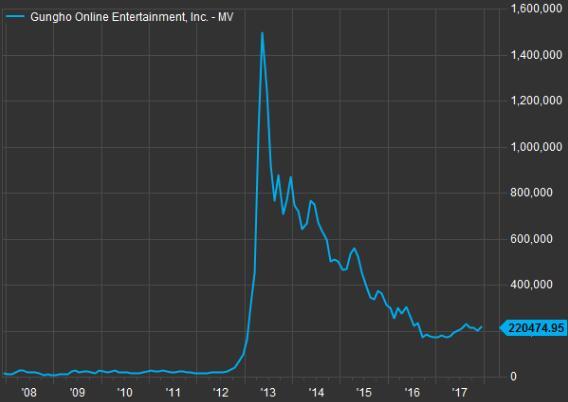The height and width of the screenshot is (402, 568).
Task: Click the 0 y-axis label
Action: point(513,376)
